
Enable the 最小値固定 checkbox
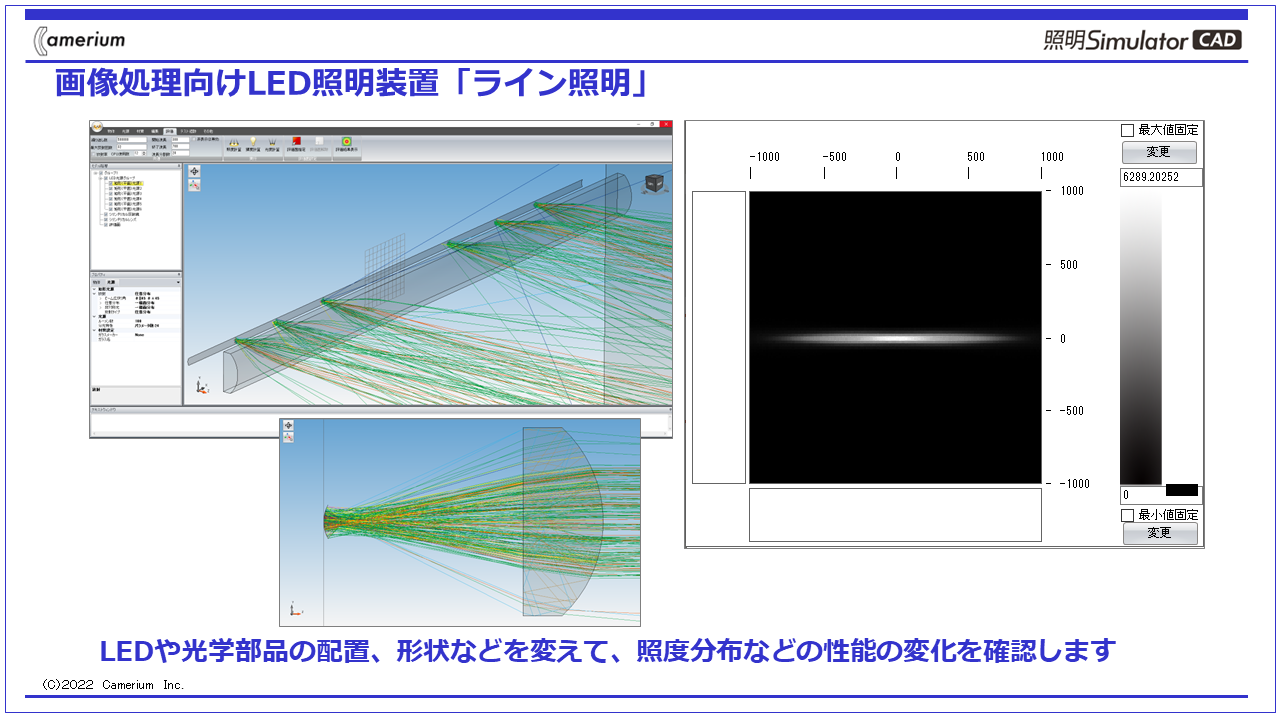(1128, 515)
